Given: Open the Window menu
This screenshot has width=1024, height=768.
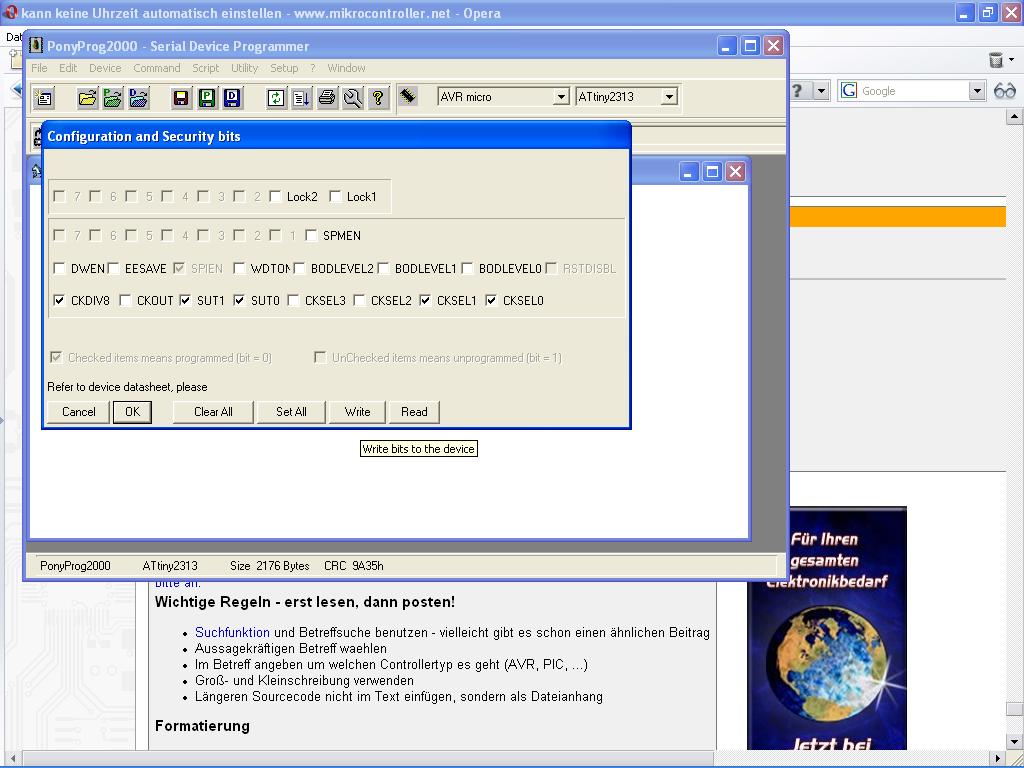Looking at the screenshot, I should (x=346, y=68).
